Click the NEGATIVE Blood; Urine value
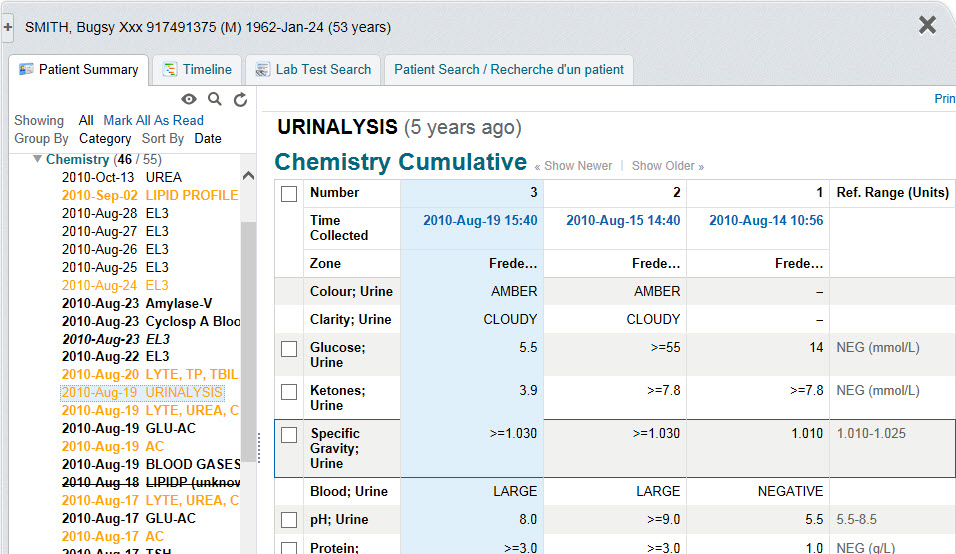This screenshot has width=956, height=554. 790,491
